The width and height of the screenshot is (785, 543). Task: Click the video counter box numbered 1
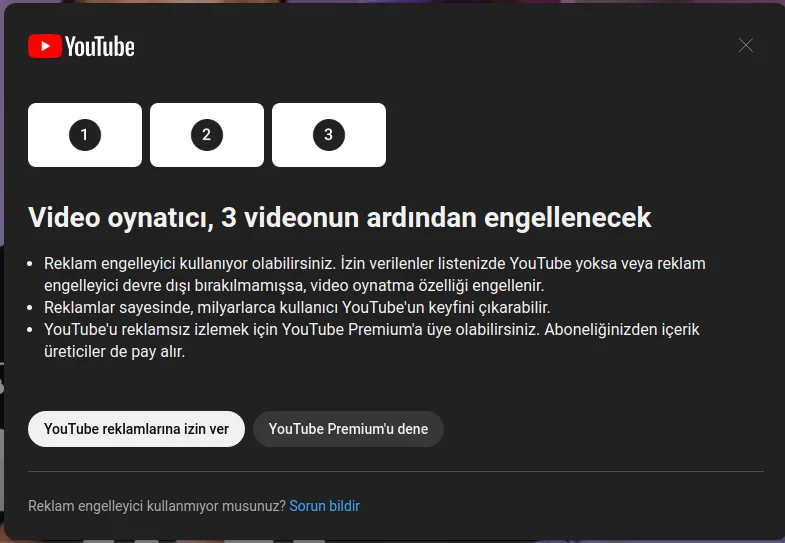[x=85, y=135]
